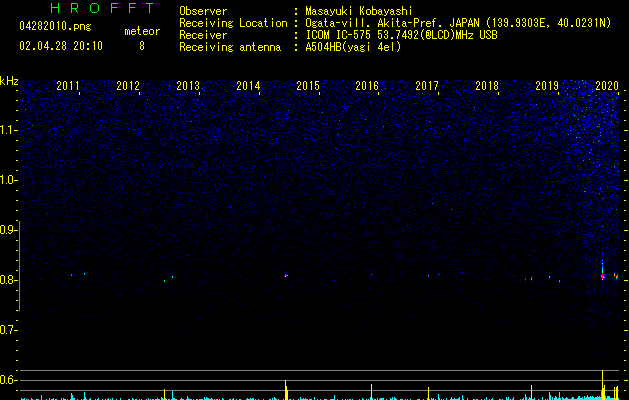
Task: Select the A504HB(yagi 4el) antenna text
Action: point(353,47)
